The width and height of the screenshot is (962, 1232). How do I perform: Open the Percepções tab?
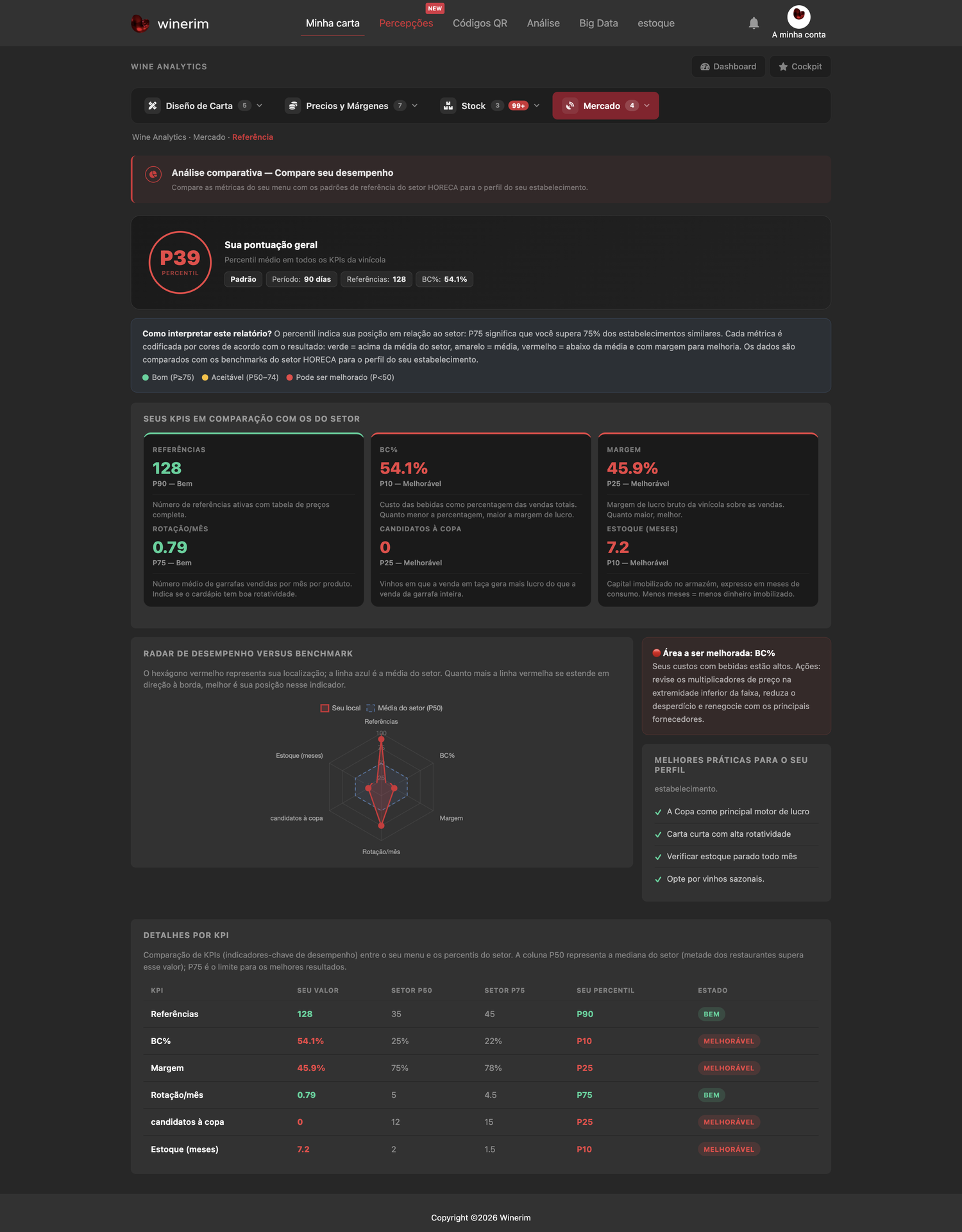[406, 23]
